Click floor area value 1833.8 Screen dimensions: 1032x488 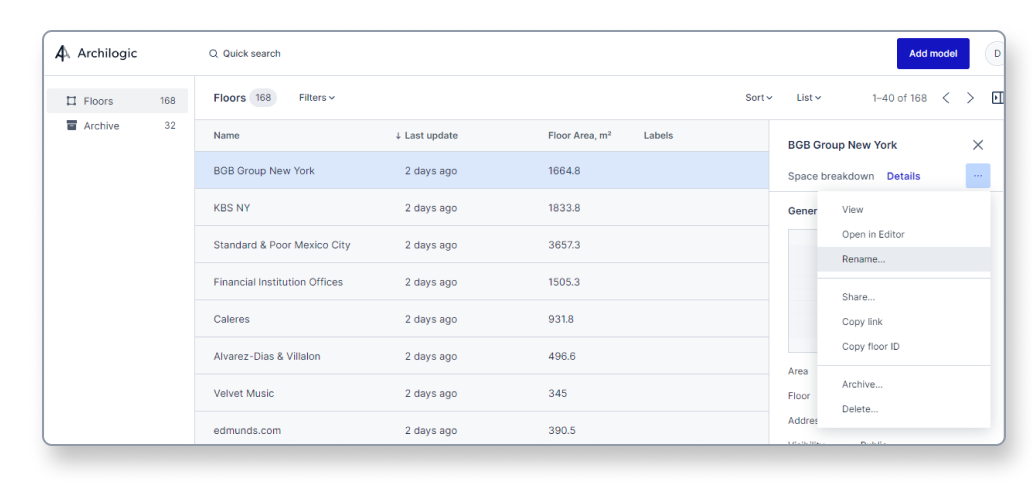(x=564, y=207)
